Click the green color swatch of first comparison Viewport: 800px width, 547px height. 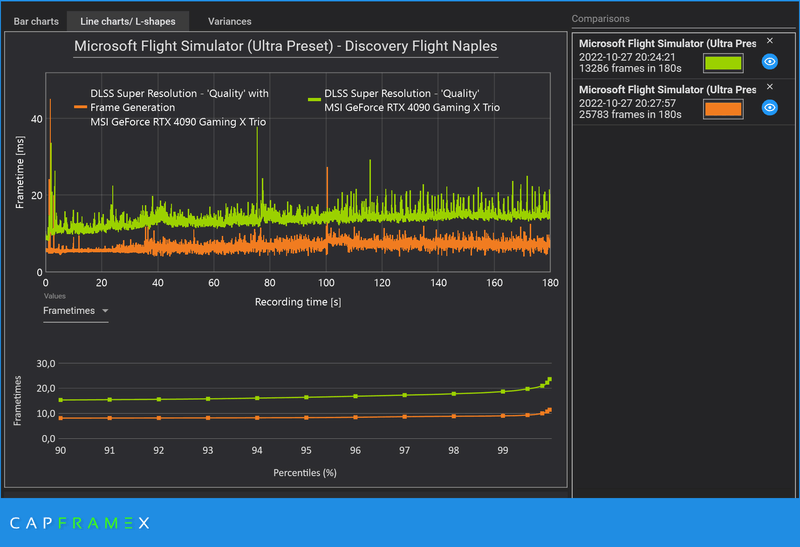pos(723,63)
